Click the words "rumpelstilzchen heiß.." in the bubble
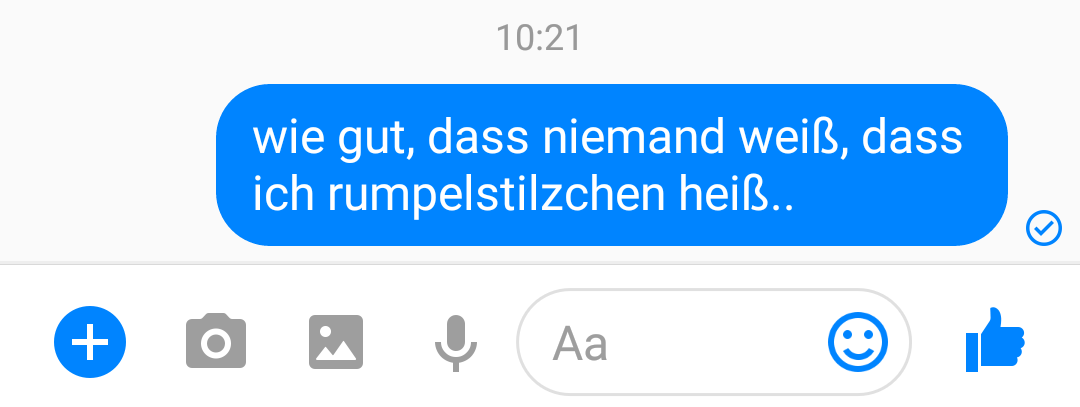The image size is (1080, 407). 561,195
